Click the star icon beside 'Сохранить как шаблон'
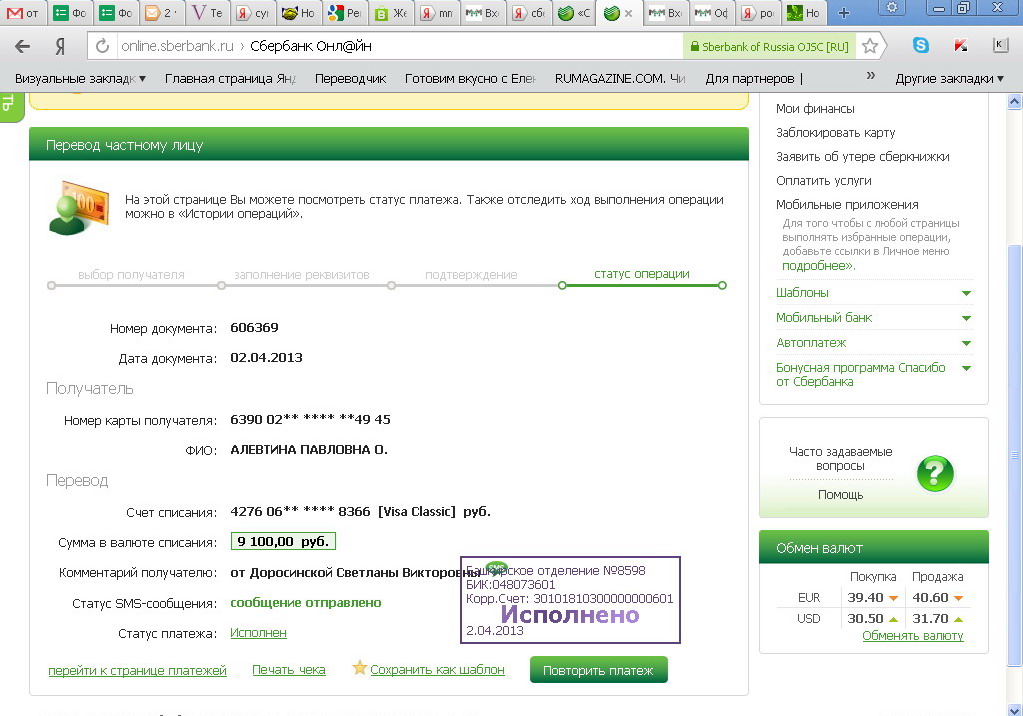Viewport: 1023px width, 716px height. (x=359, y=668)
